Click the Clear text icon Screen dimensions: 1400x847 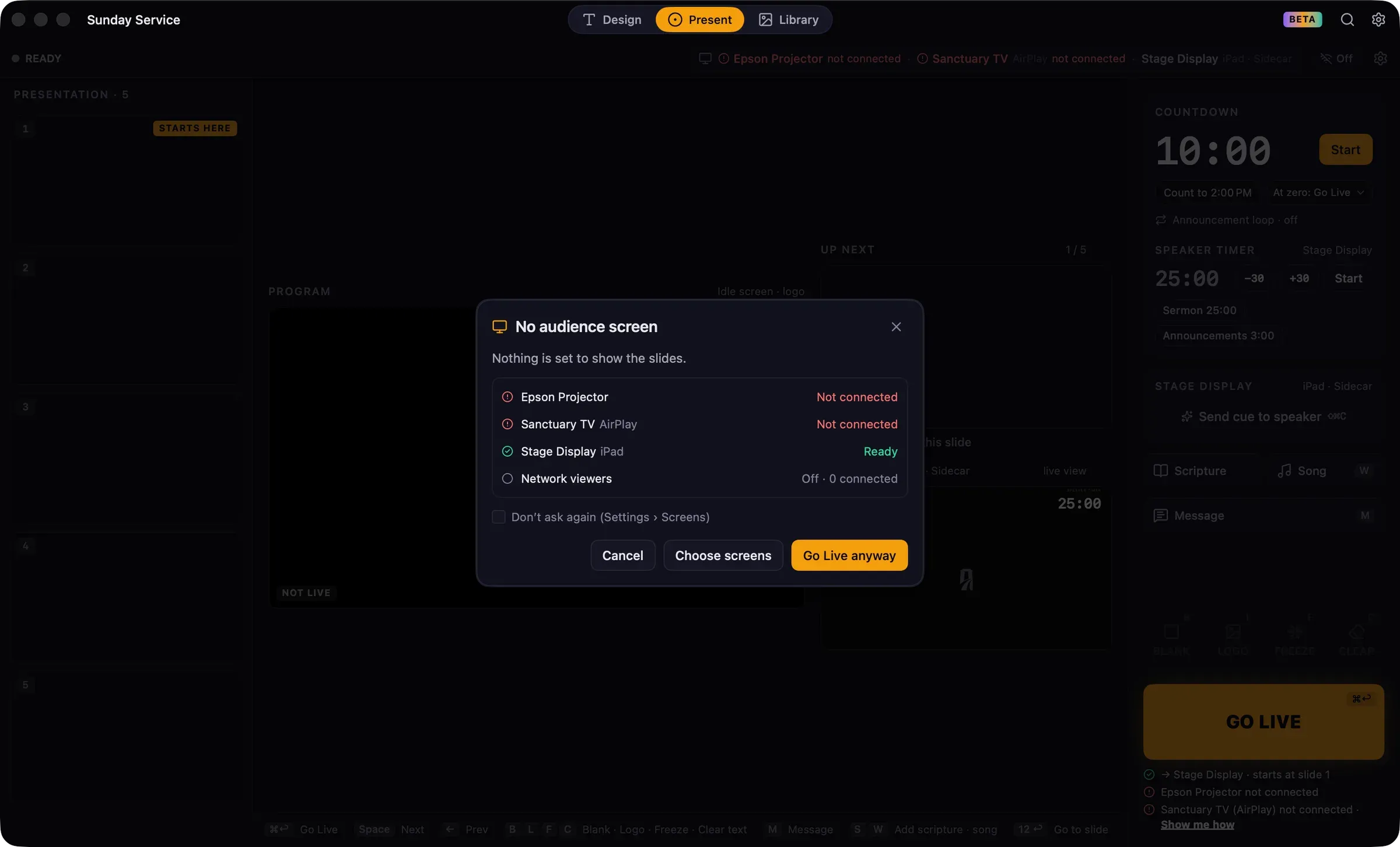tap(1356, 632)
